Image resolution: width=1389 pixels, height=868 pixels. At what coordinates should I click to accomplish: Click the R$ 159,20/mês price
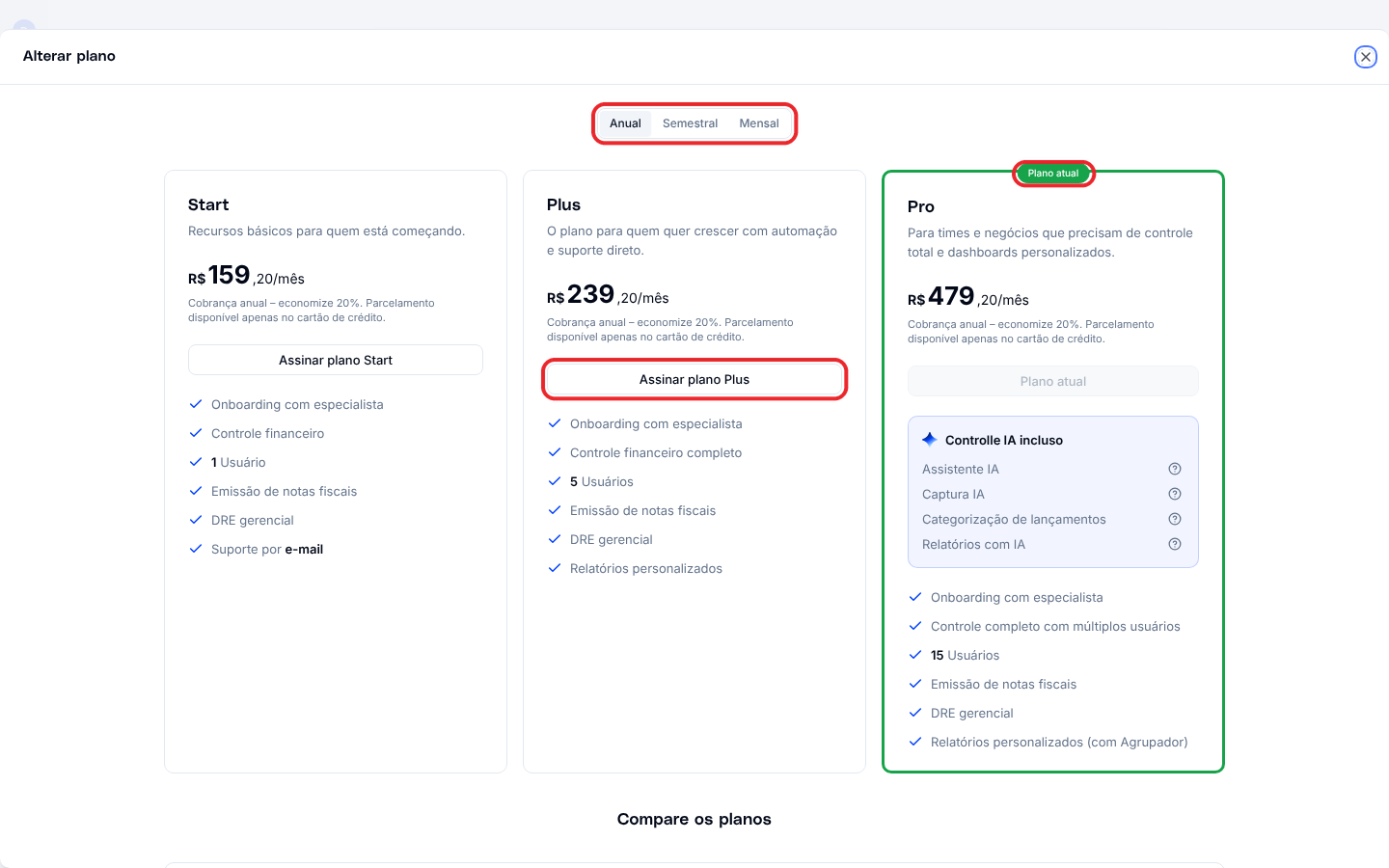246,276
